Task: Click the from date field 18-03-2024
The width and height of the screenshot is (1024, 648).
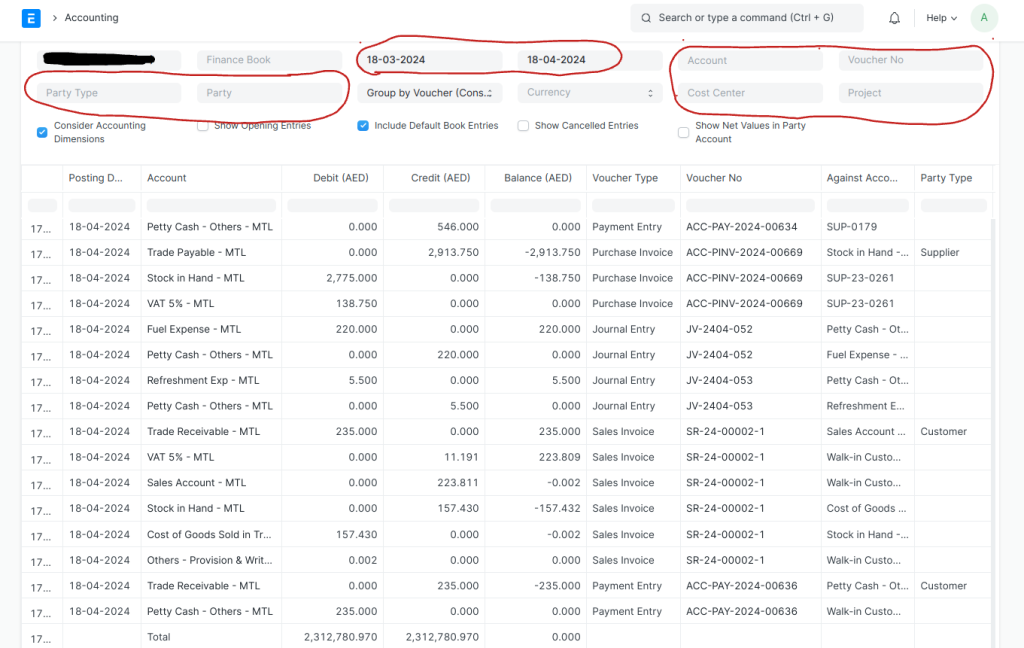Action: tap(429, 60)
